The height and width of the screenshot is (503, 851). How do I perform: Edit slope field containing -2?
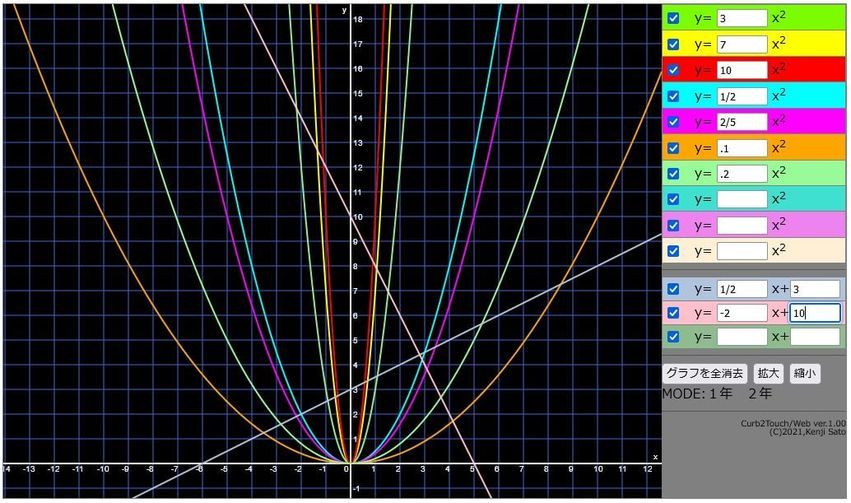pyautogui.click(x=742, y=313)
